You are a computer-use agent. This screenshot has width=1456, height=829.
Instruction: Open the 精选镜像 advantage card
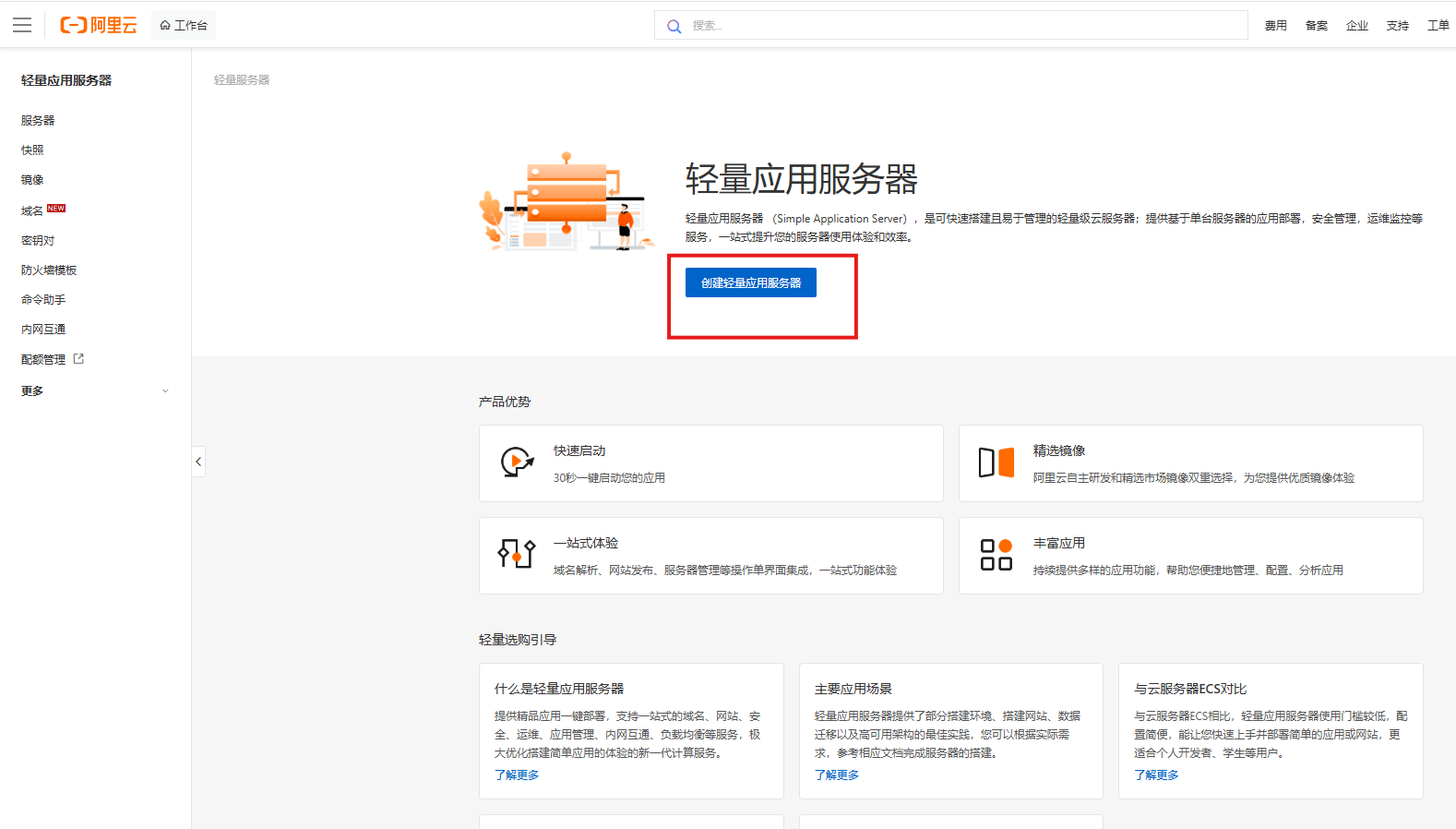tap(1191, 463)
